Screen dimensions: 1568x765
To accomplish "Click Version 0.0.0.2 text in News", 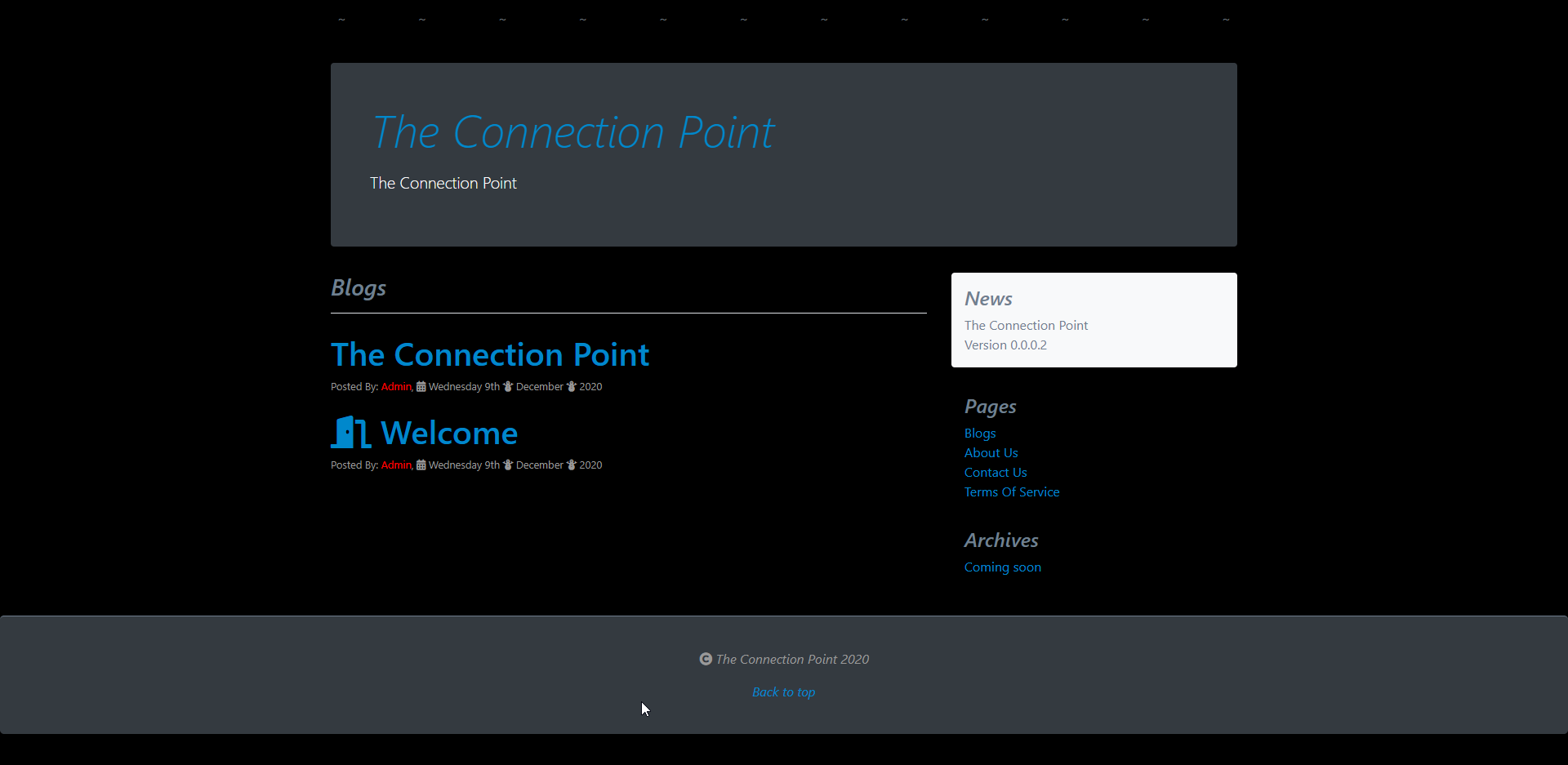I will click(x=1005, y=345).
